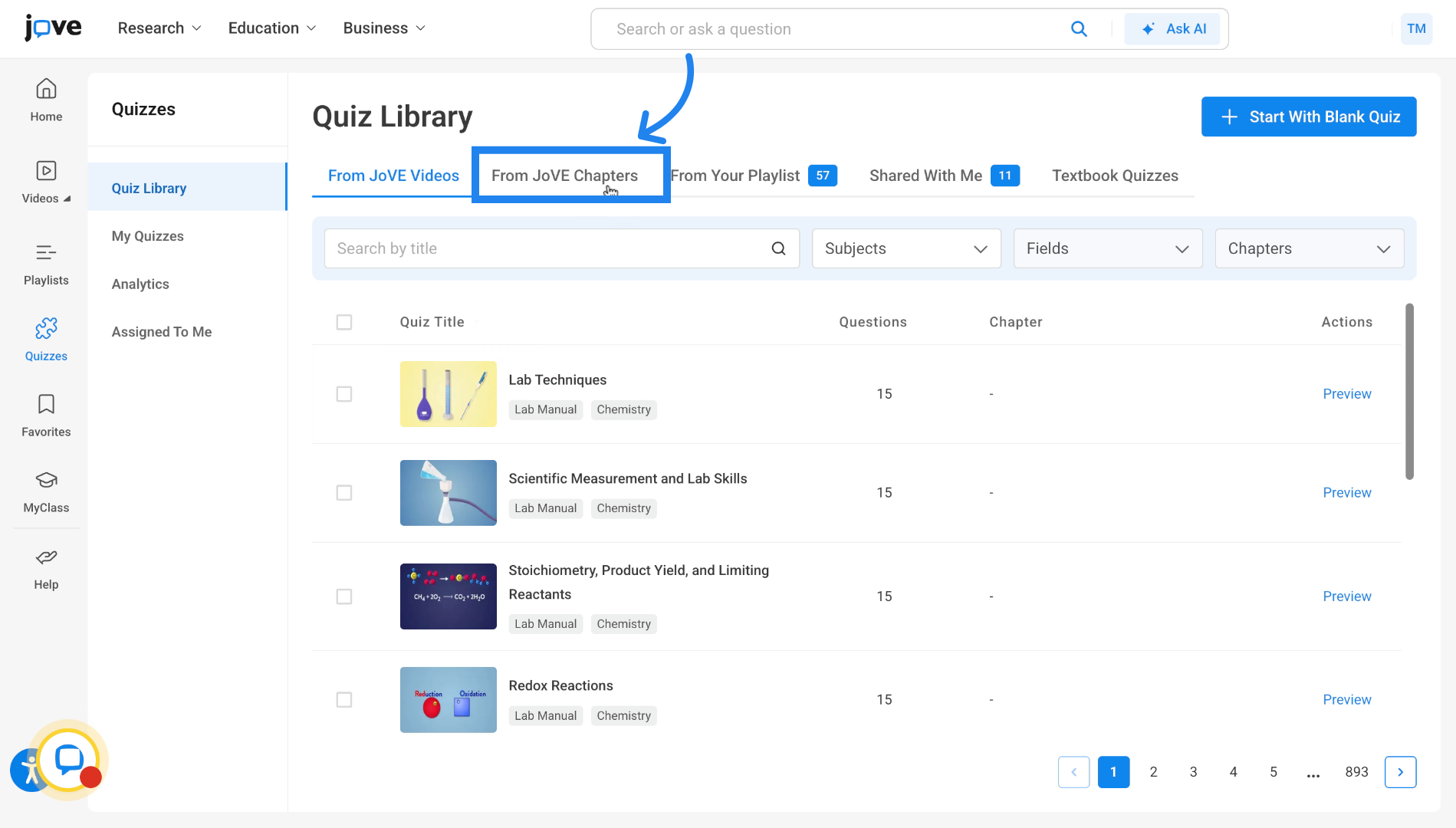Click the search magnifier in top bar
Image resolution: width=1456 pixels, height=828 pixels.
pyautogui.click(x=1079, y=29)
